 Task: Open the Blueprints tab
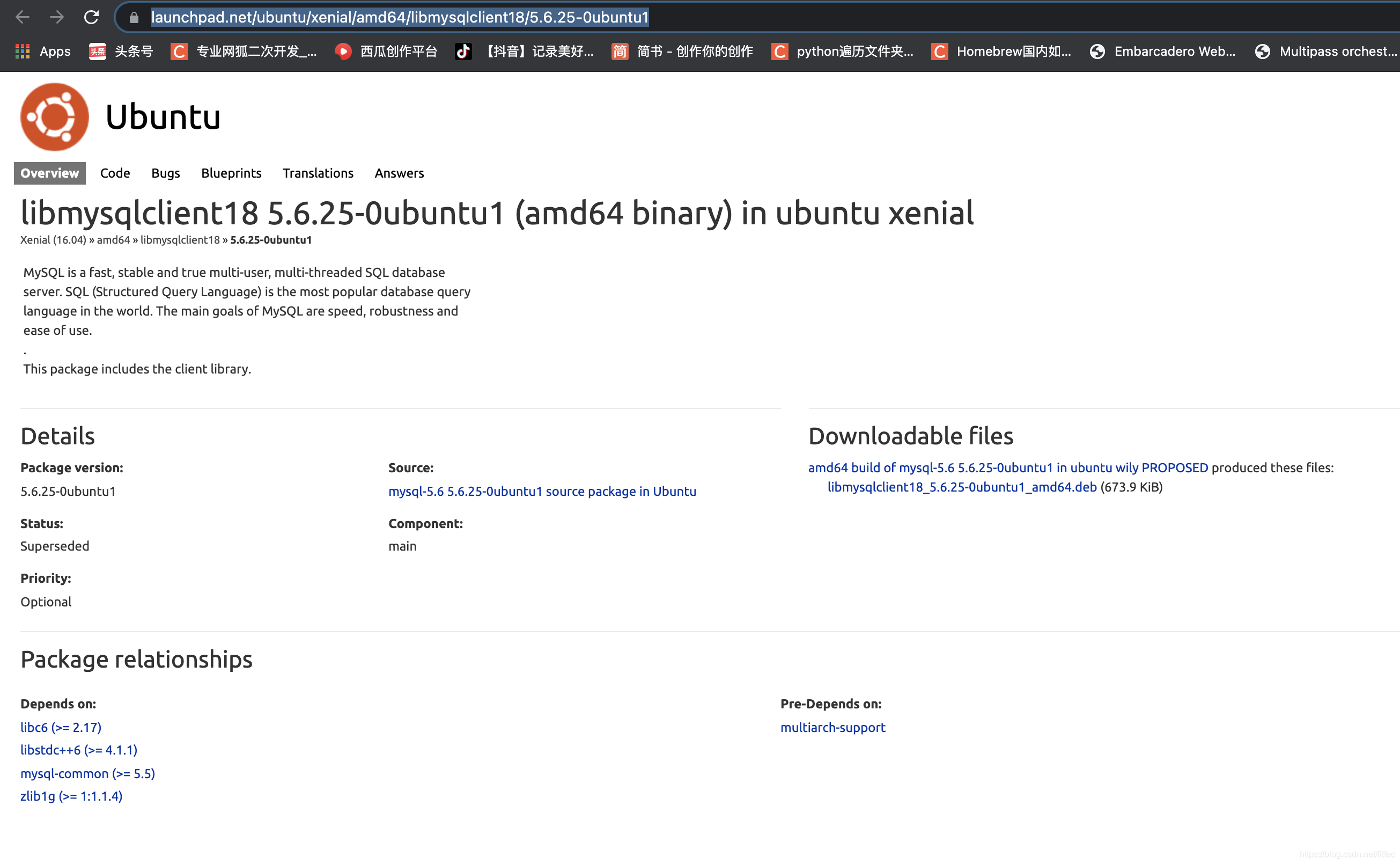point(231,173)
